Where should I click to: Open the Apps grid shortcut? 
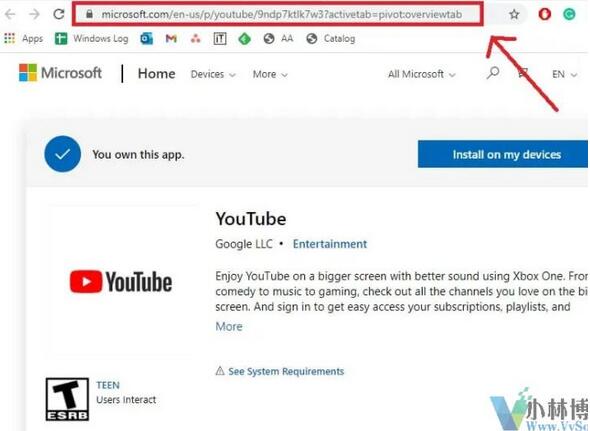(x=23, y=38)
